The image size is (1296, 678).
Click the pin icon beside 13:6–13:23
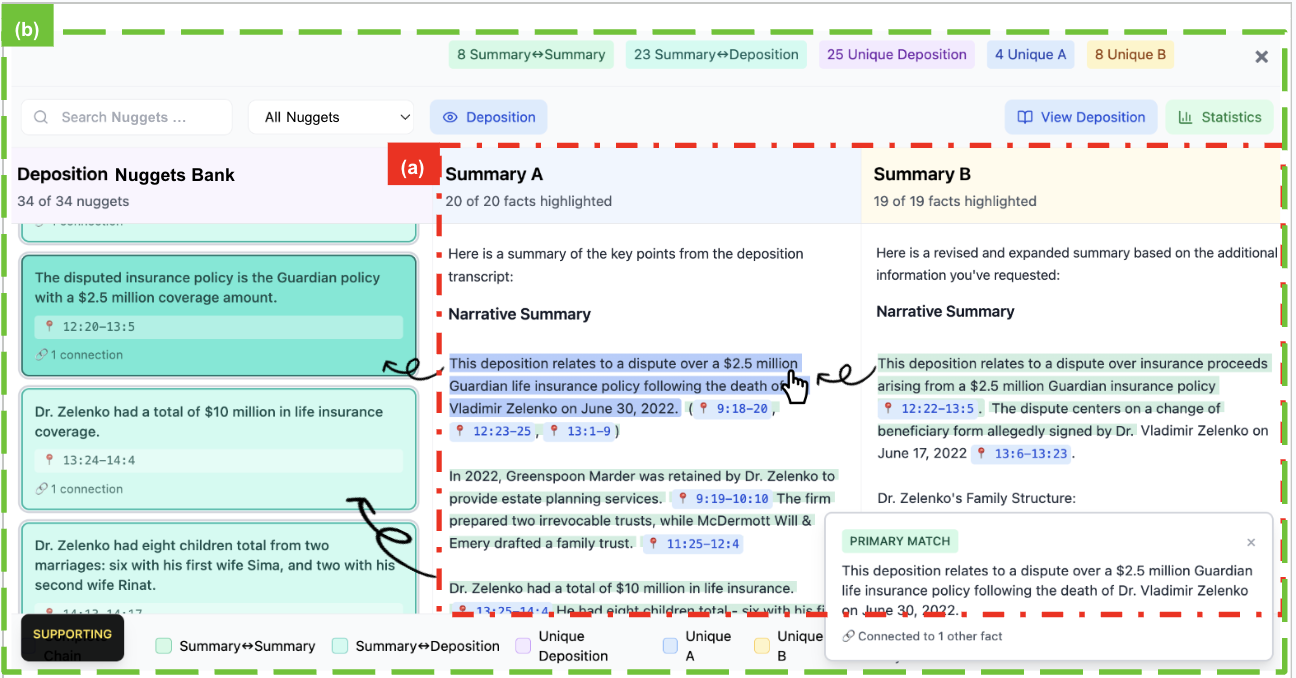pyautogui.click(x=981, y=454)
